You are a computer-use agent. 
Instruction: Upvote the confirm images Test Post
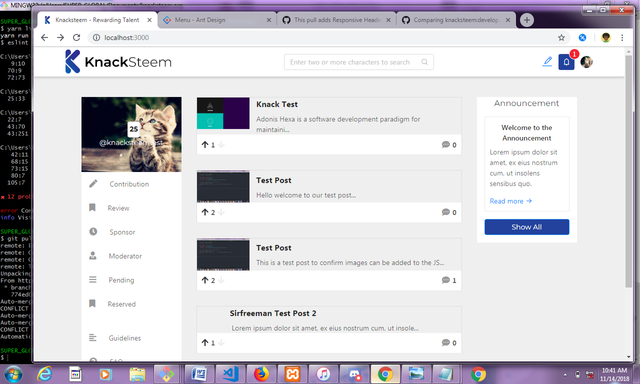(x=205, y=280)
